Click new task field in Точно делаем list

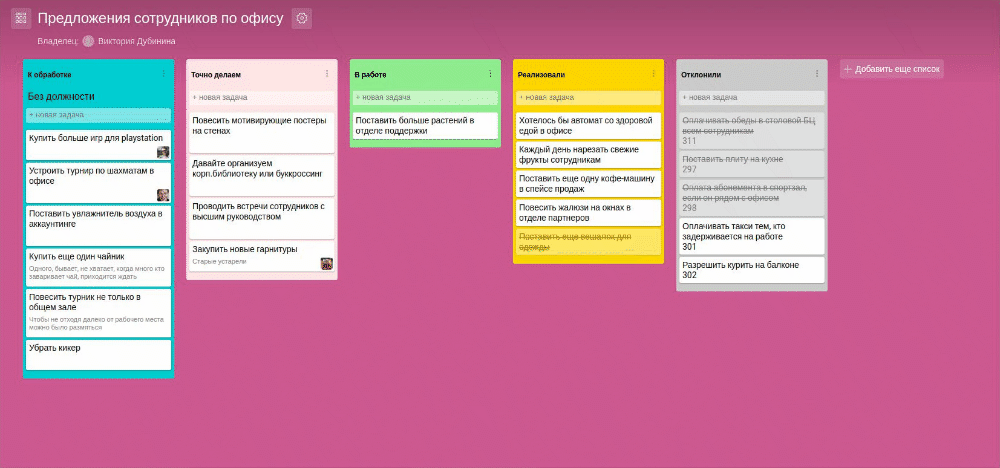click(x=261, y=97)
